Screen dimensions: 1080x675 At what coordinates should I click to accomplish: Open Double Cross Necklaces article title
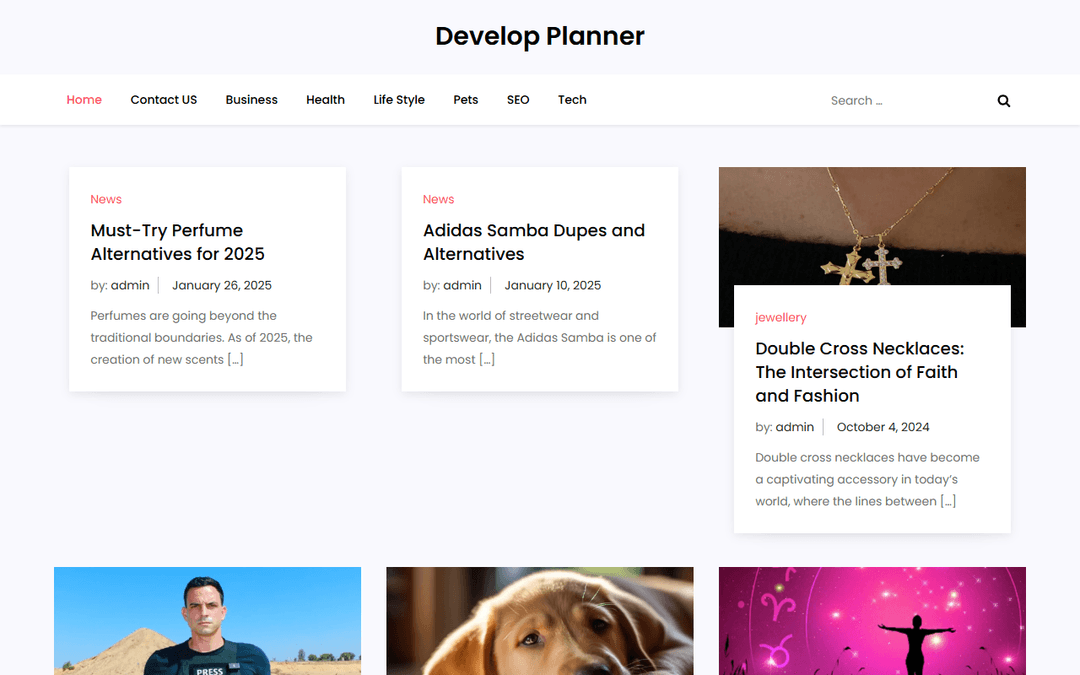(860, 372)
